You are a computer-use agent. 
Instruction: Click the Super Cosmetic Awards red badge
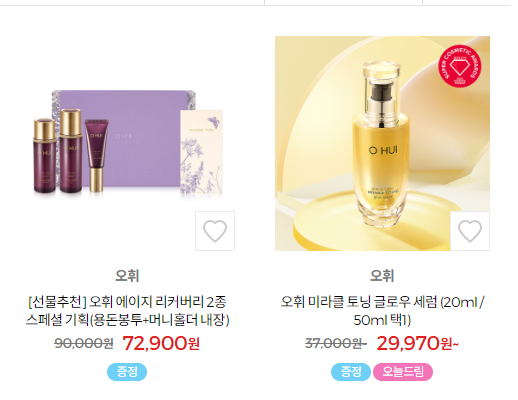pyautogui.click(x=460, y=66)
